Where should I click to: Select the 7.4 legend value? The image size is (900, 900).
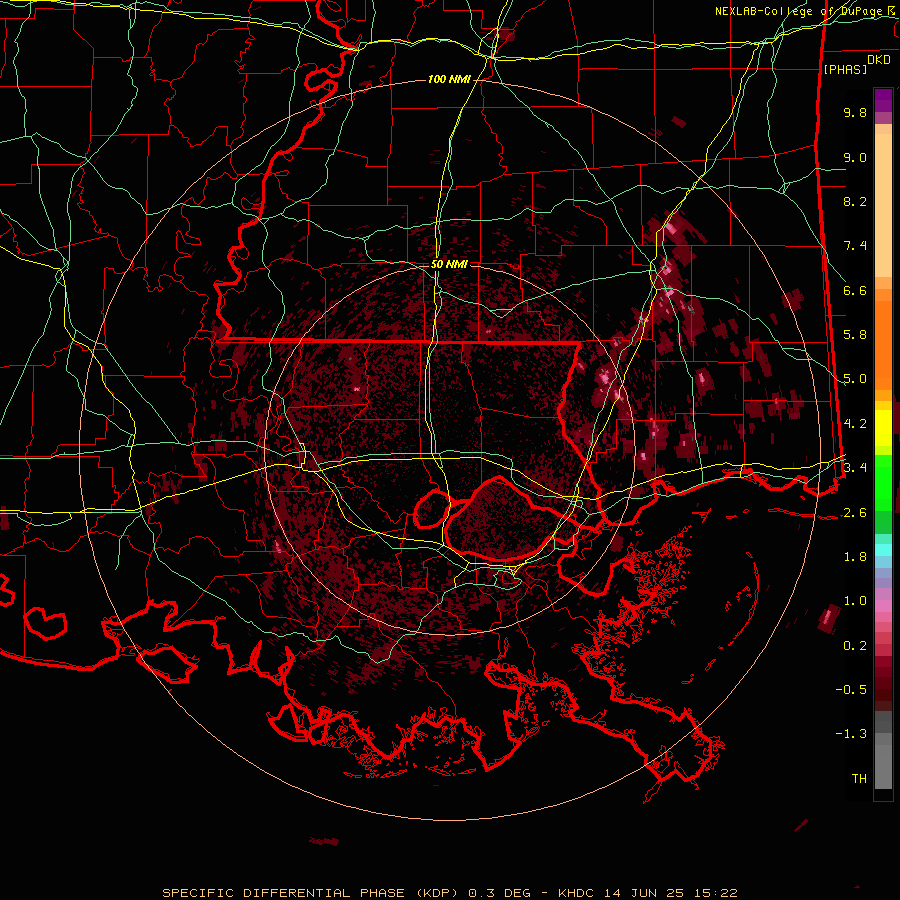click(x=855, y=246)
